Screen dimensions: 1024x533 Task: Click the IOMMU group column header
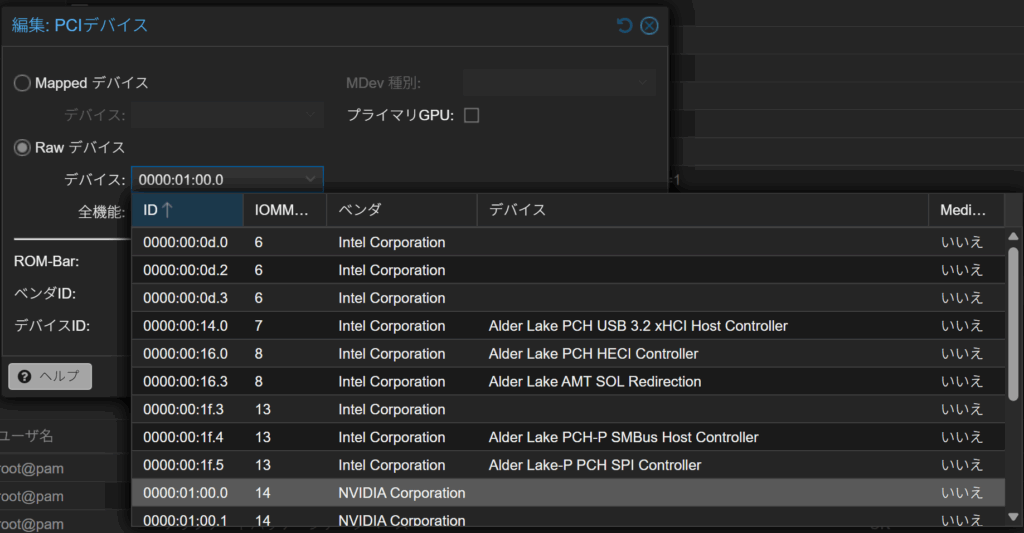pos(283,210)
